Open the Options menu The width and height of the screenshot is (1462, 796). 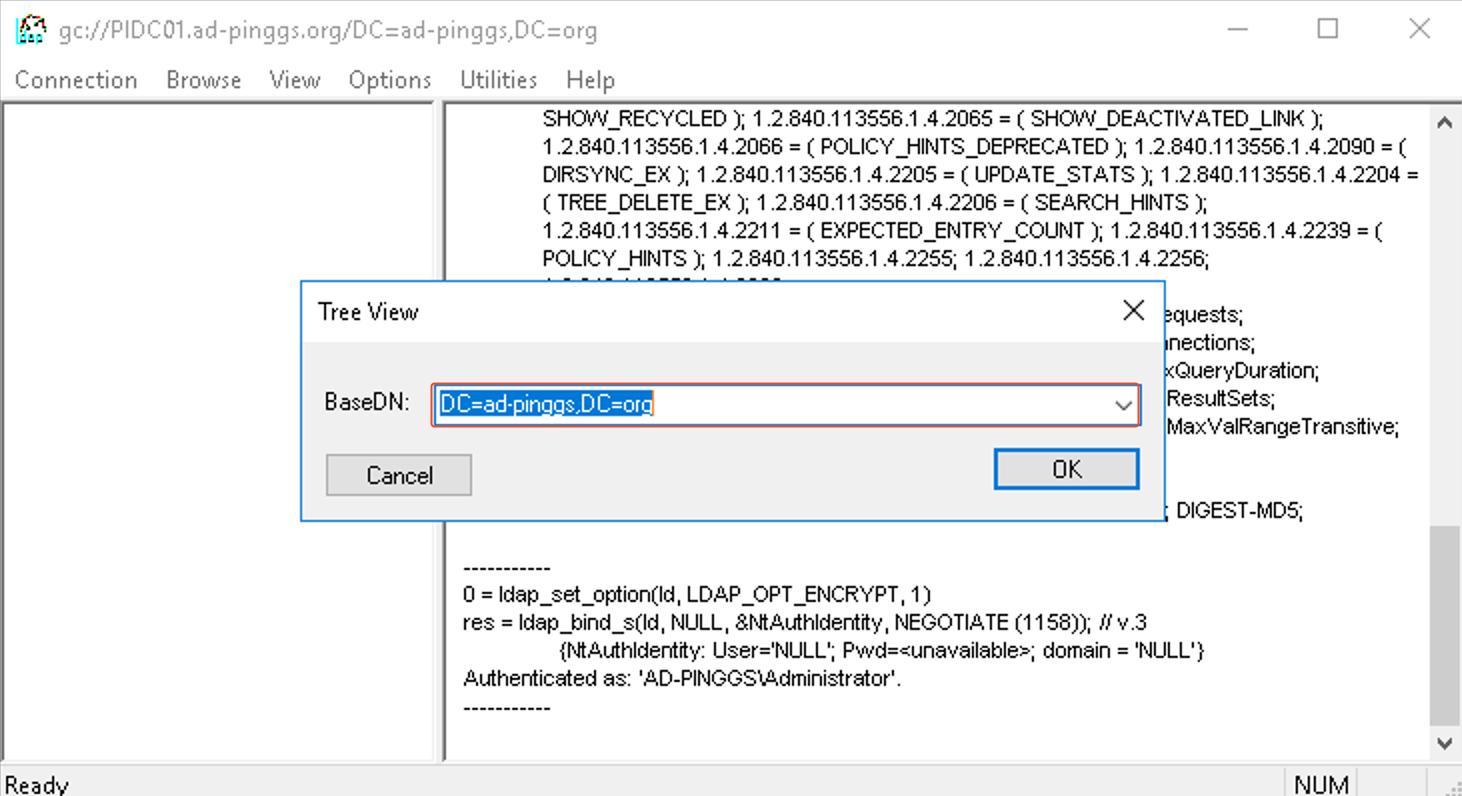point(390,80)
